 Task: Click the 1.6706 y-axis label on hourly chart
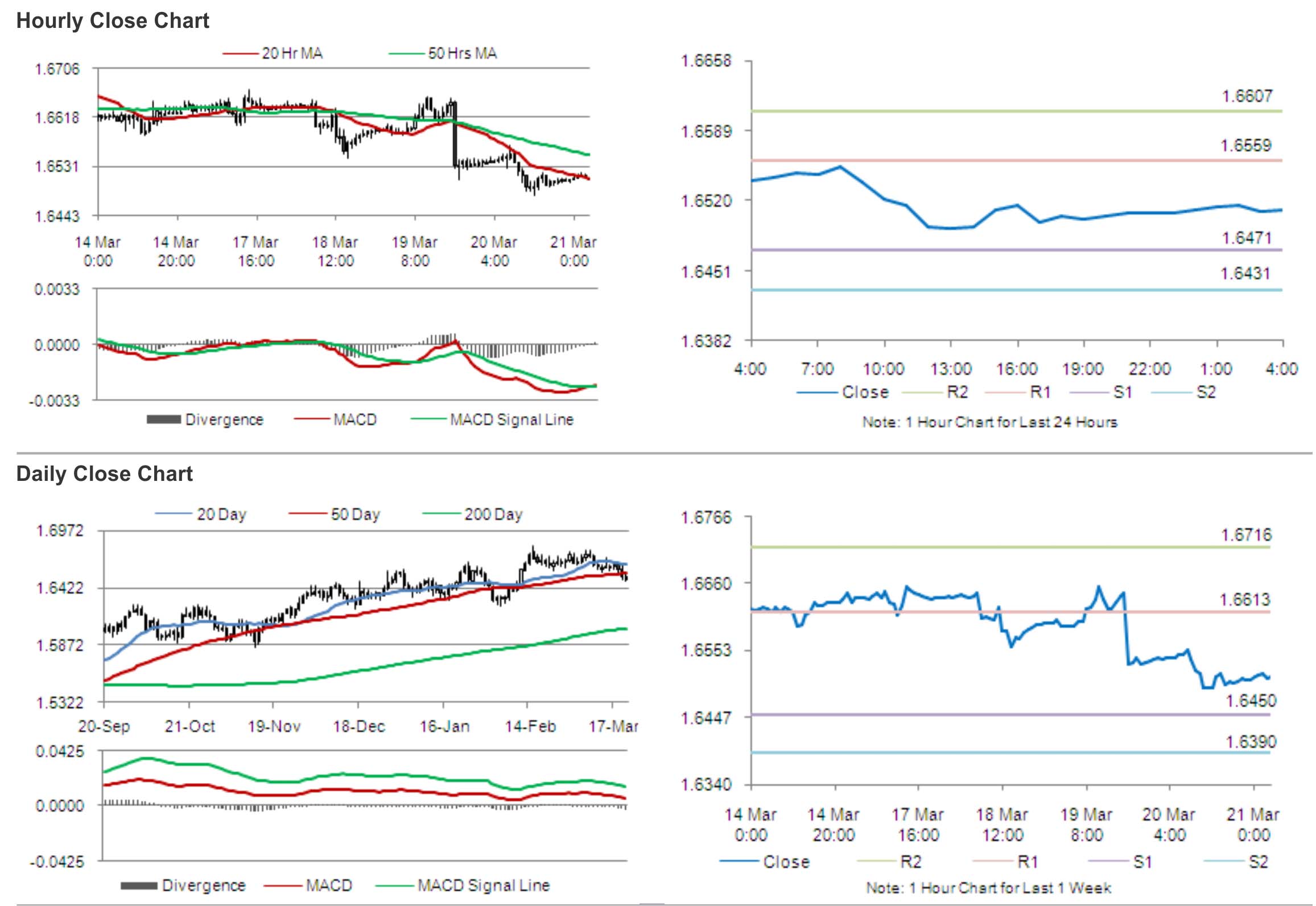(57, 69)
